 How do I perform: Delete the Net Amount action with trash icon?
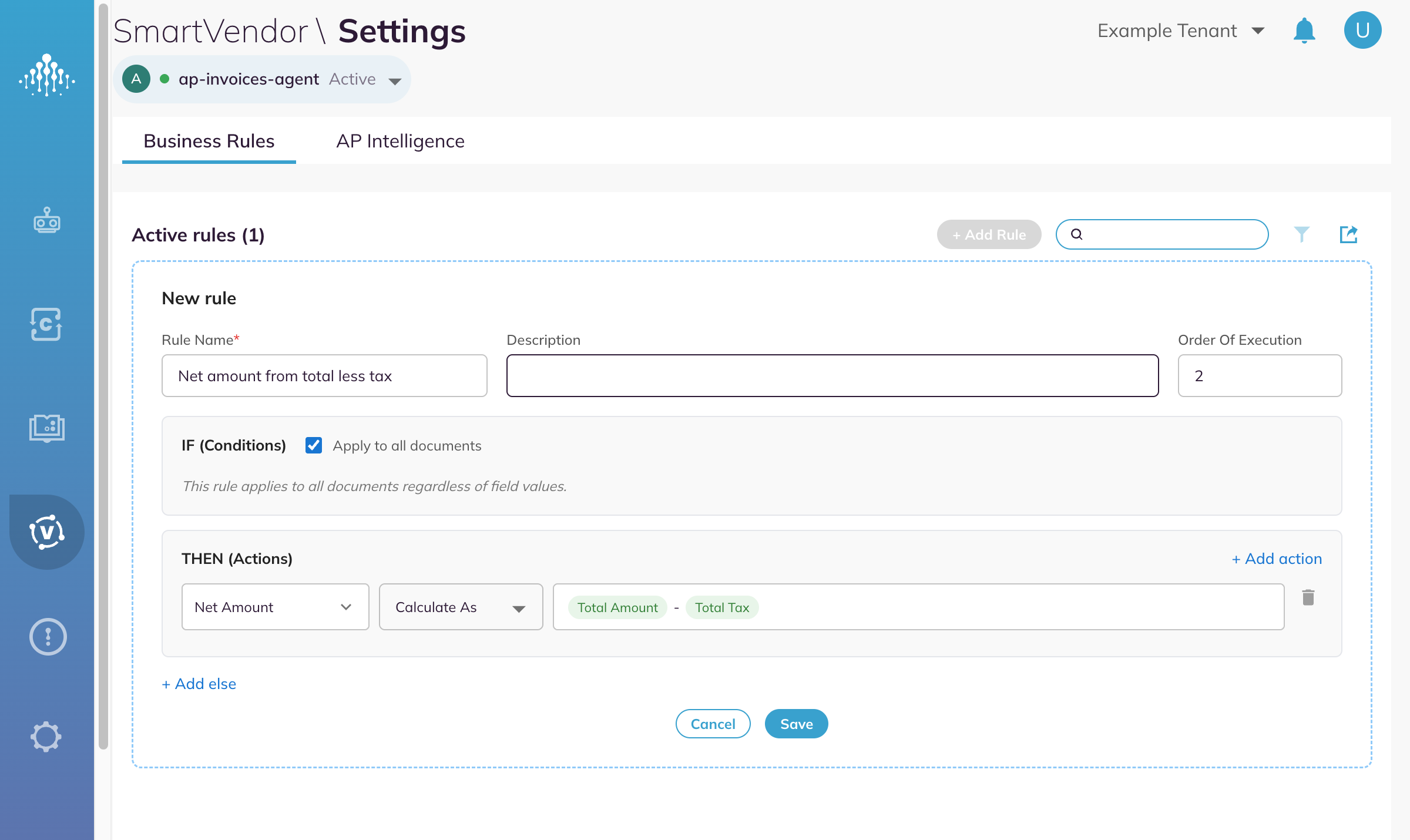(x=1308, y=597)
